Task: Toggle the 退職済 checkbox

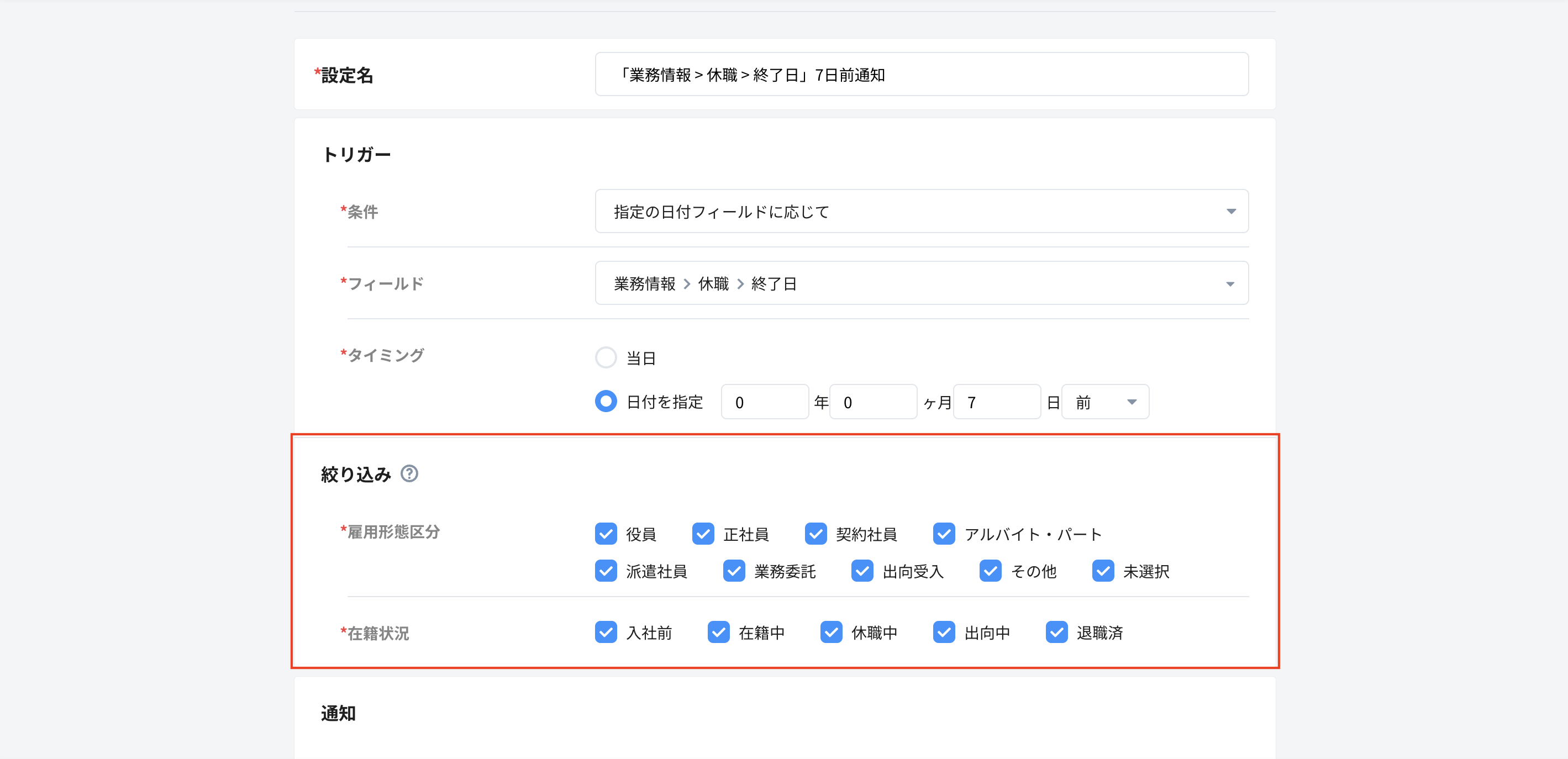Action: 1057,632
